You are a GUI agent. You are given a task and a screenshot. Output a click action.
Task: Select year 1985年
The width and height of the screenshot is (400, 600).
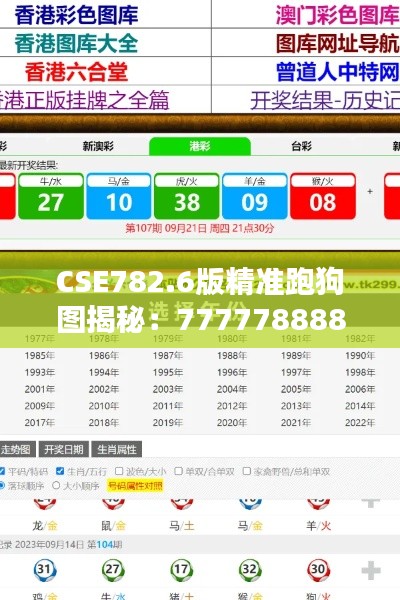pyautogui.click(x=40, y=355)
